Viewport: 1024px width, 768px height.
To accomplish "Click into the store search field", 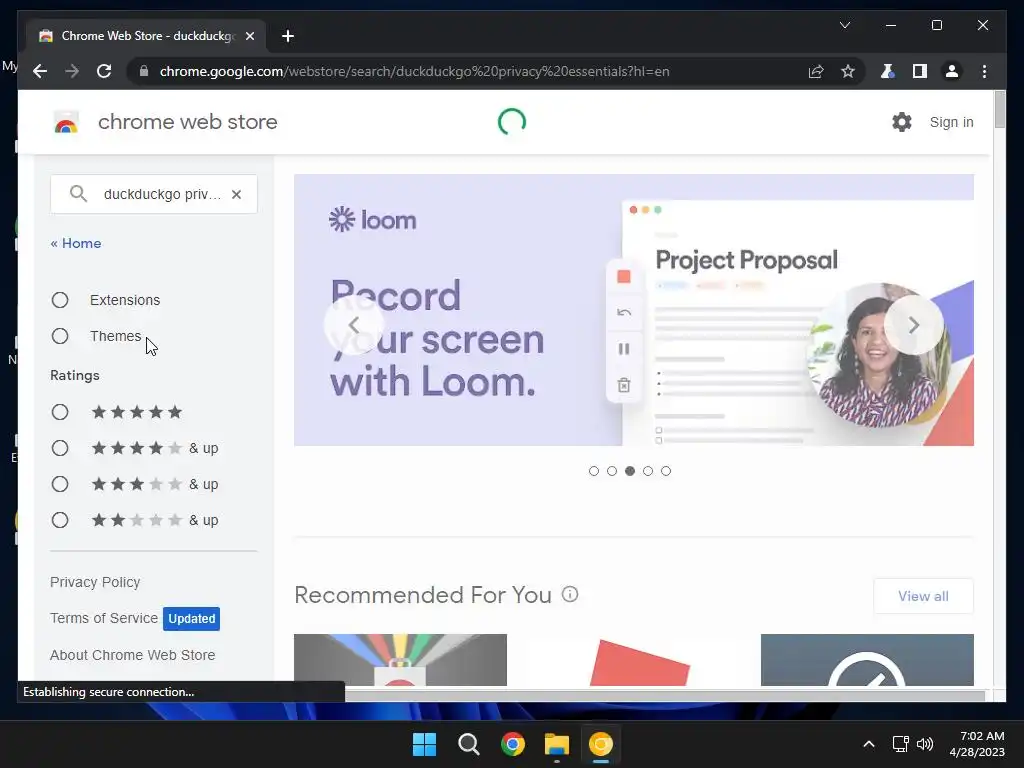I will coord(154,194).
